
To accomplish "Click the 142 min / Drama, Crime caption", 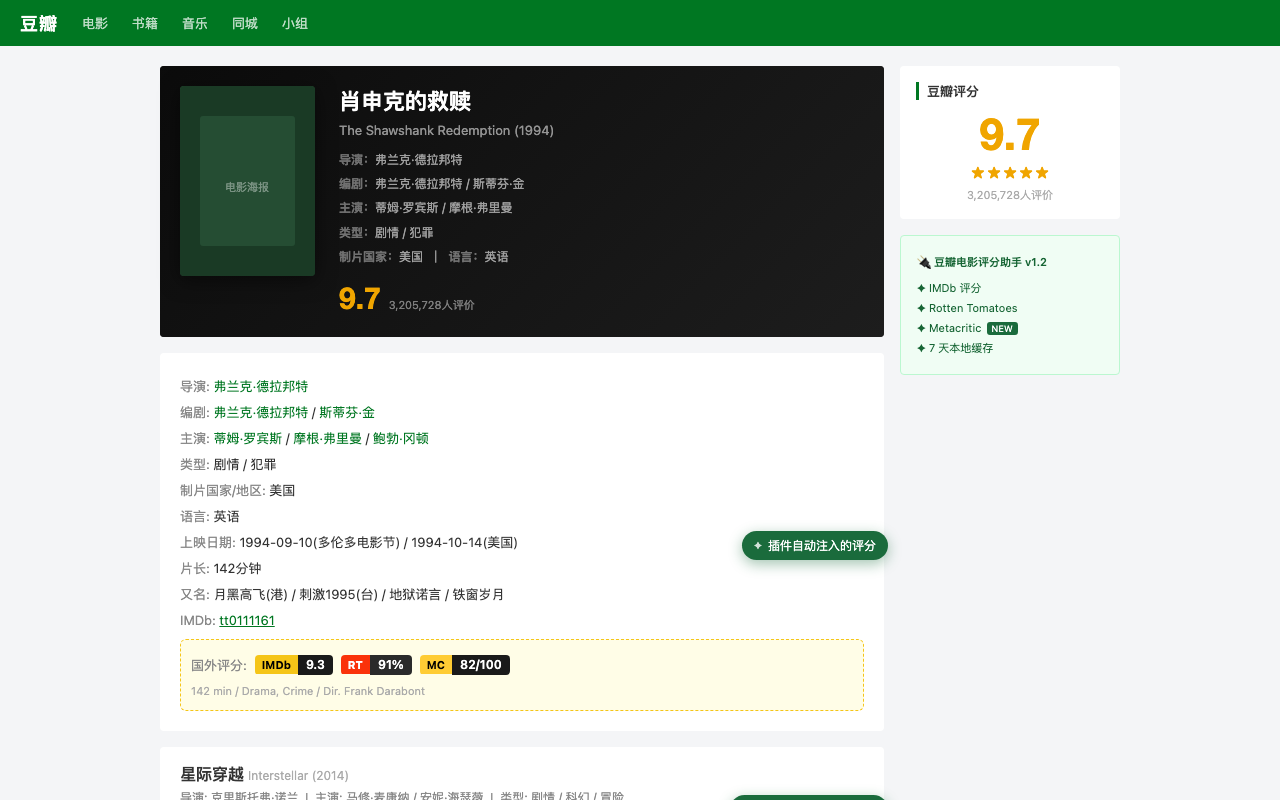I will (308, 691).
